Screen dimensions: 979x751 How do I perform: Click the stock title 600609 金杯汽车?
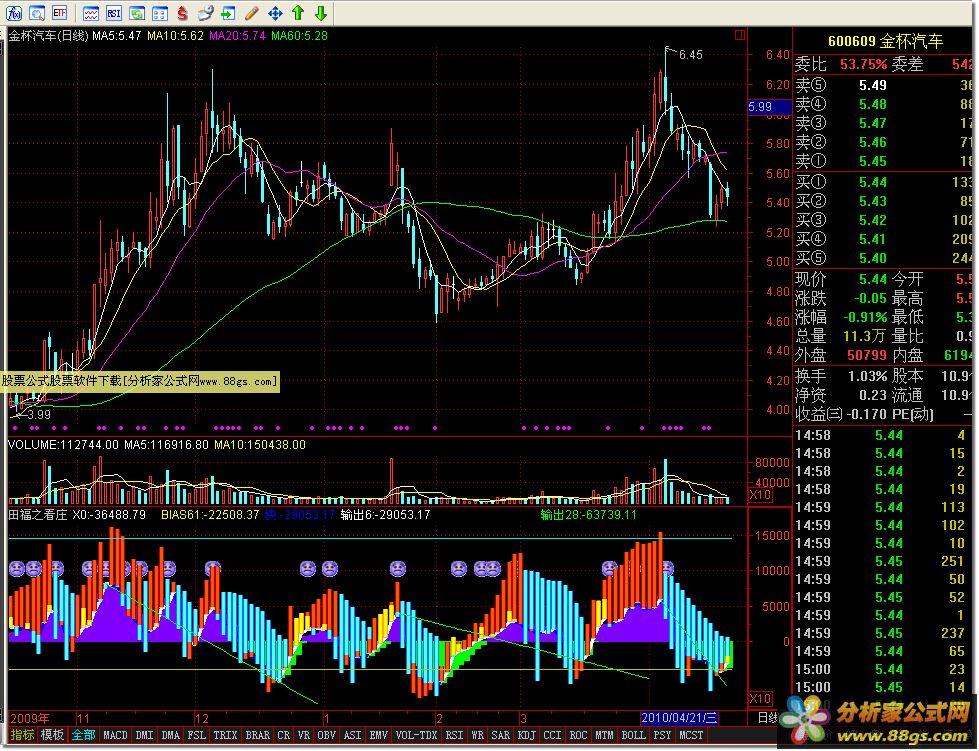coord(885,41)
